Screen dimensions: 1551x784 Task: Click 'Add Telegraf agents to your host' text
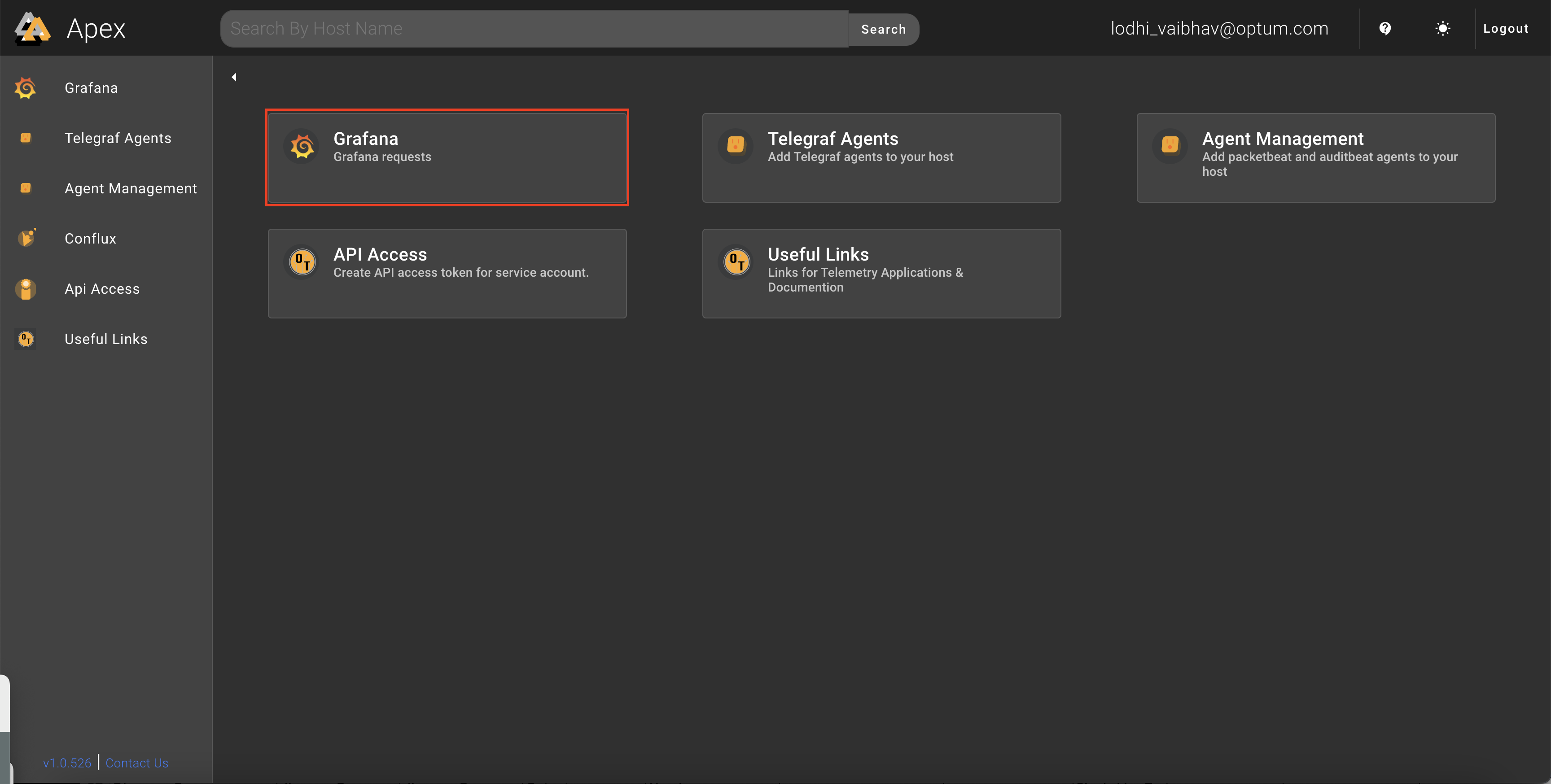point(860,157)
